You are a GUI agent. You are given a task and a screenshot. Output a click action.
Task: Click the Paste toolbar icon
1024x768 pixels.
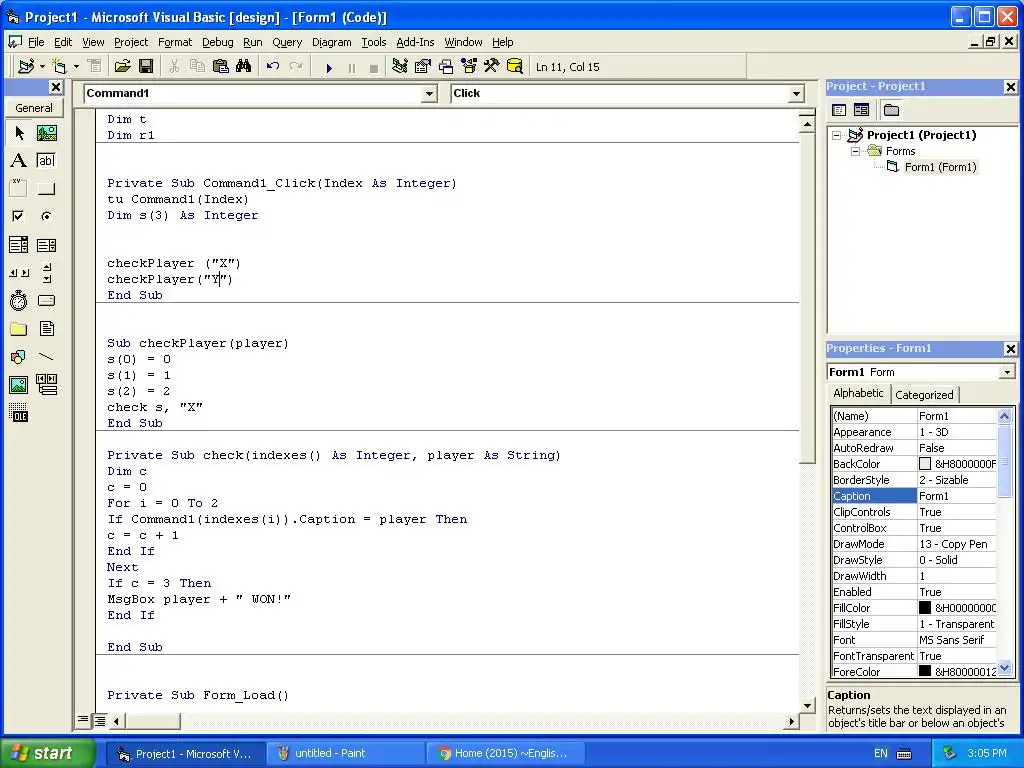[x=221, y=67]
